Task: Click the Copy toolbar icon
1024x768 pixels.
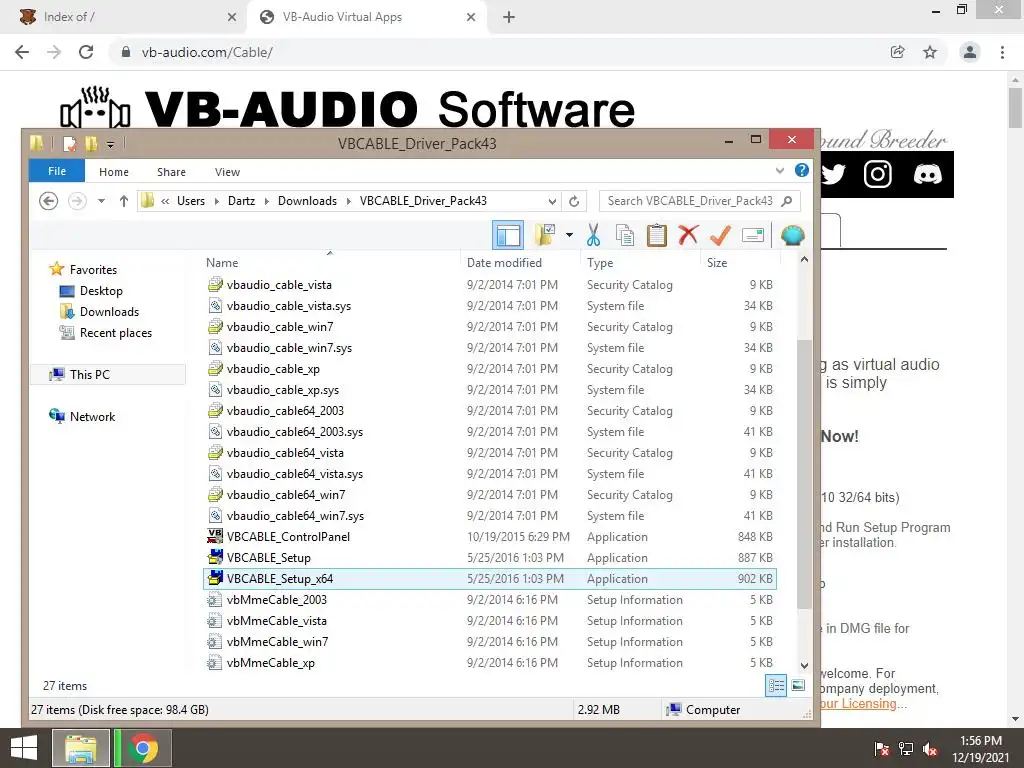Action: click(625, 235)
